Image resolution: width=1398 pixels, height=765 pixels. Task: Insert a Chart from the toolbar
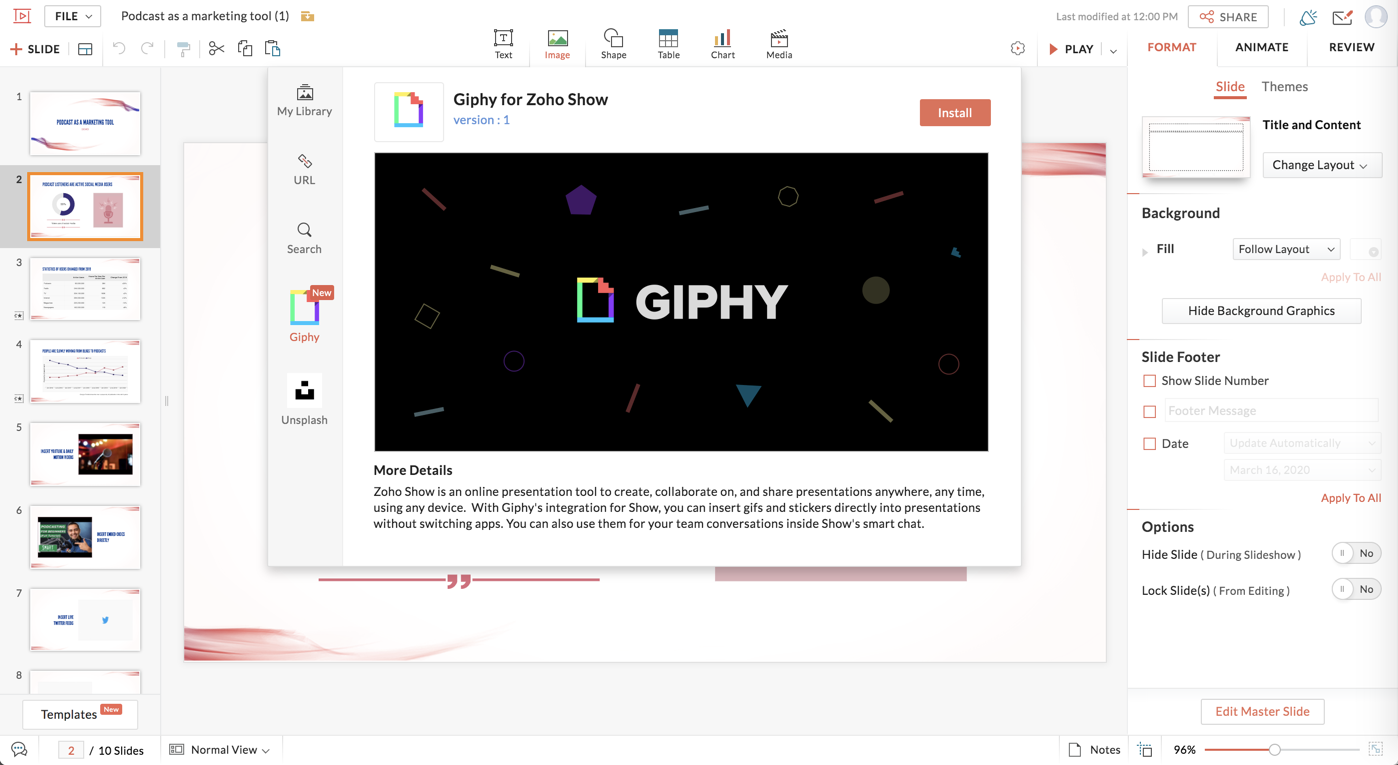722,44
